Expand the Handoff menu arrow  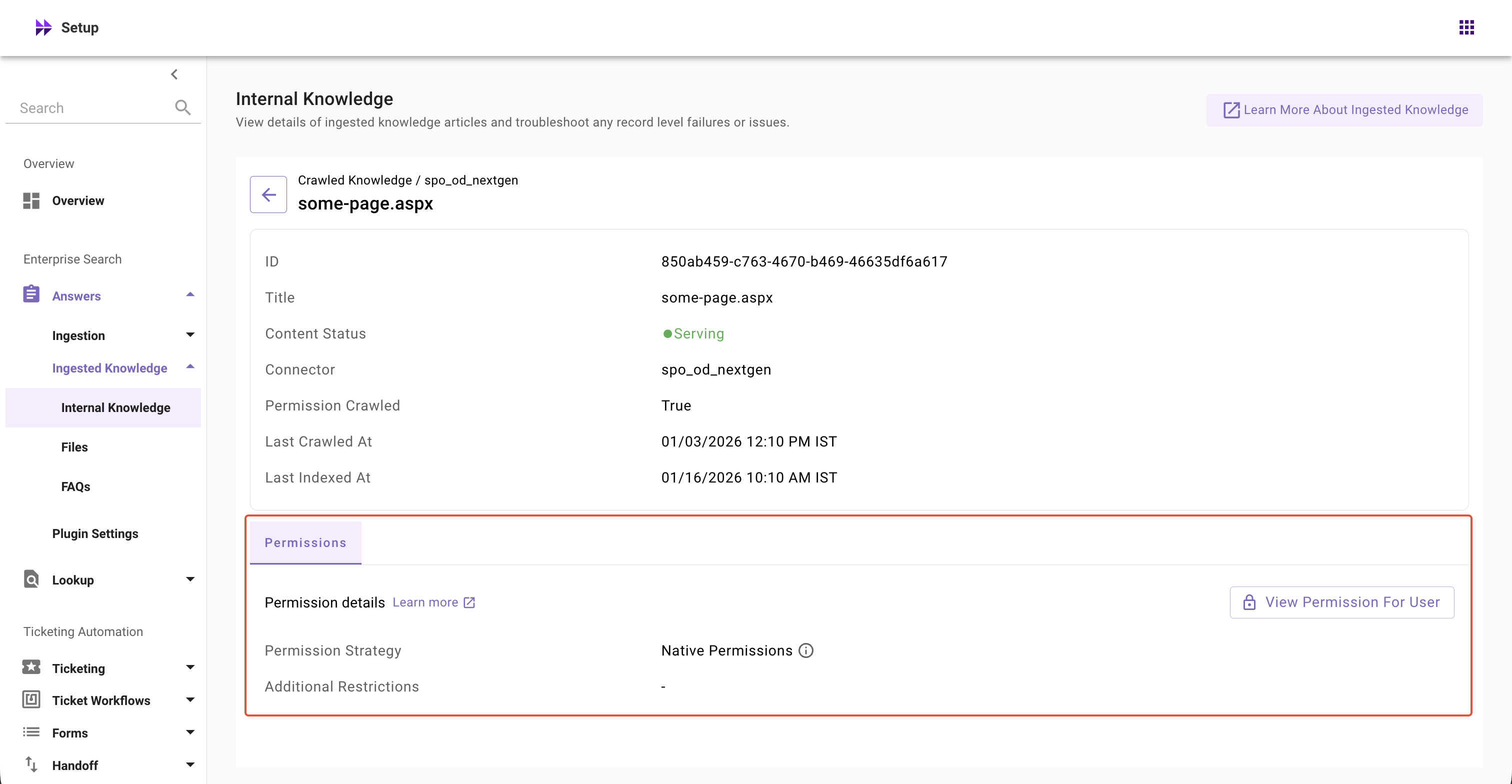point(189,764)
